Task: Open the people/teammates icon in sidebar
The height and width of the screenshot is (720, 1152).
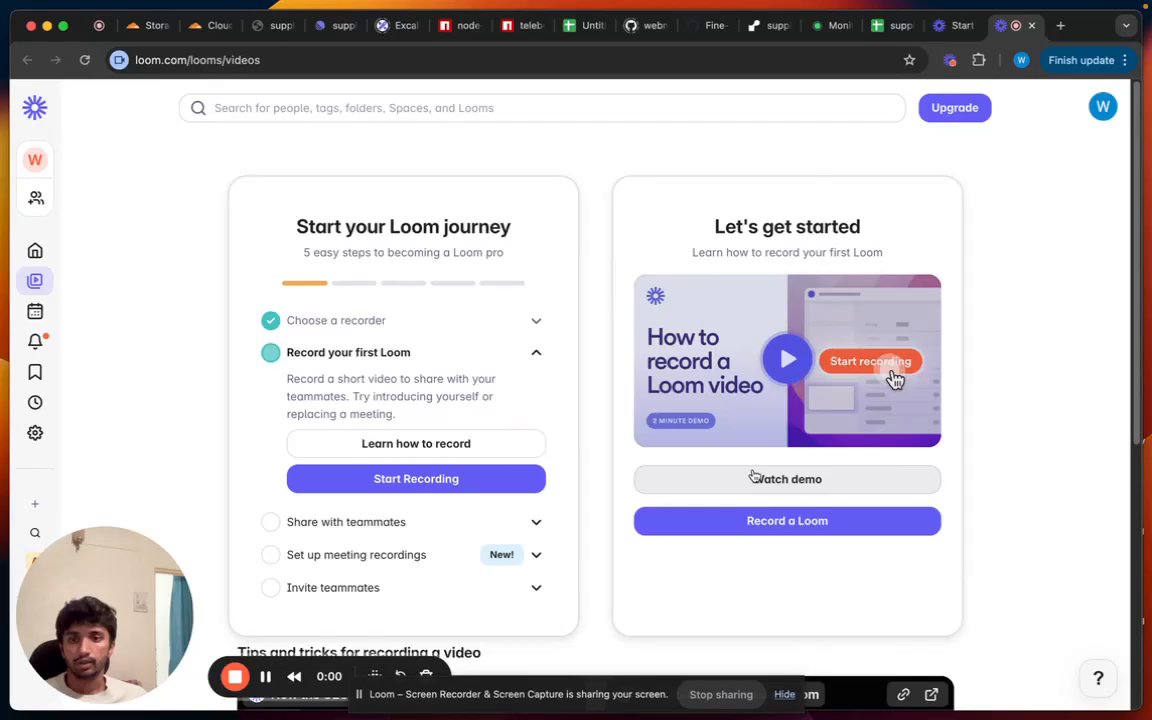Action: point(35,198)
